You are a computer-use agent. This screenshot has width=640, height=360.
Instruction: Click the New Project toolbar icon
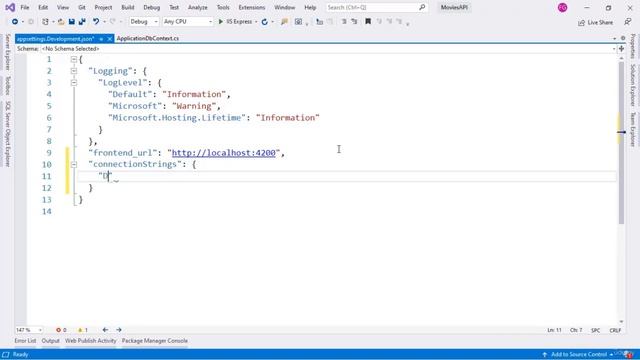click(x=45, y=22)
